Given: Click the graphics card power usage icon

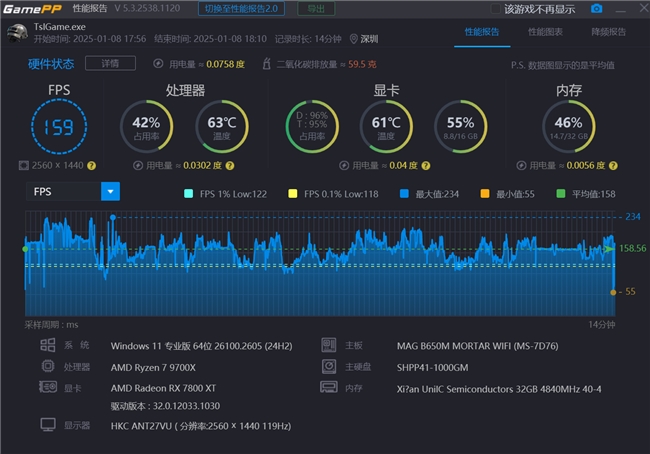Looking at the screenshot, I should pos(344,166).
